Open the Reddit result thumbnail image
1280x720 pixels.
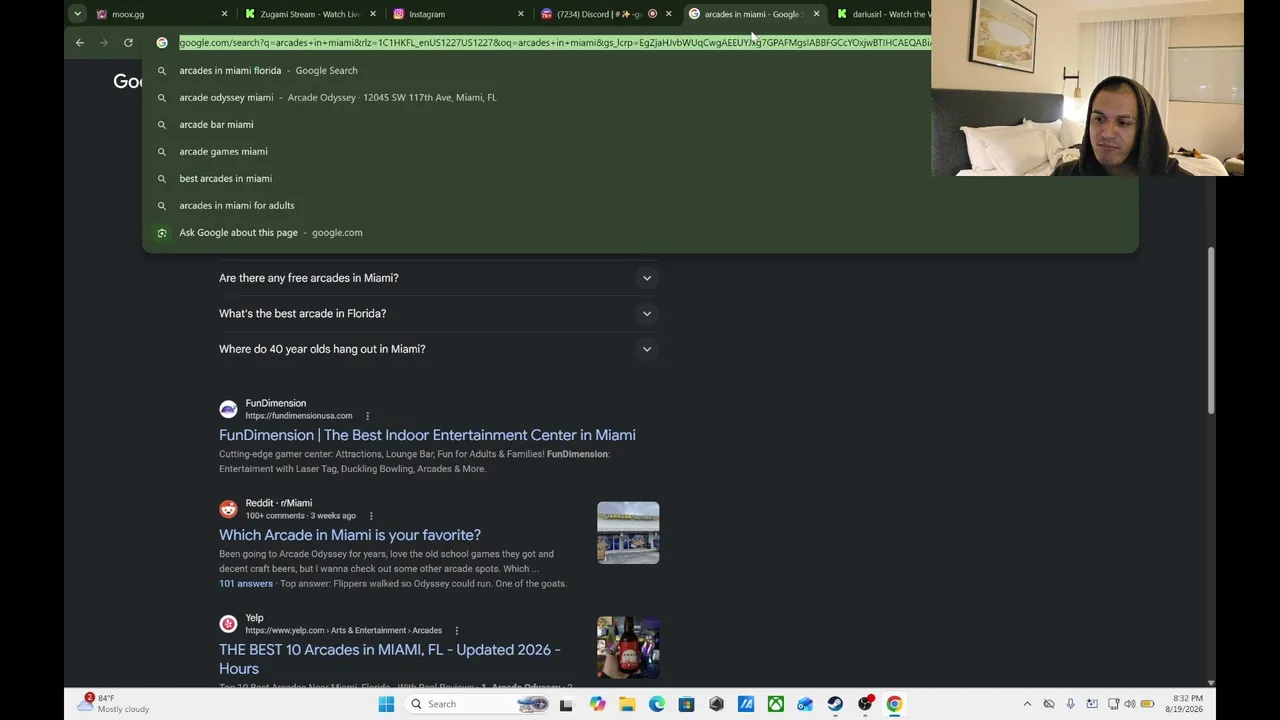(x=628, y=533)
